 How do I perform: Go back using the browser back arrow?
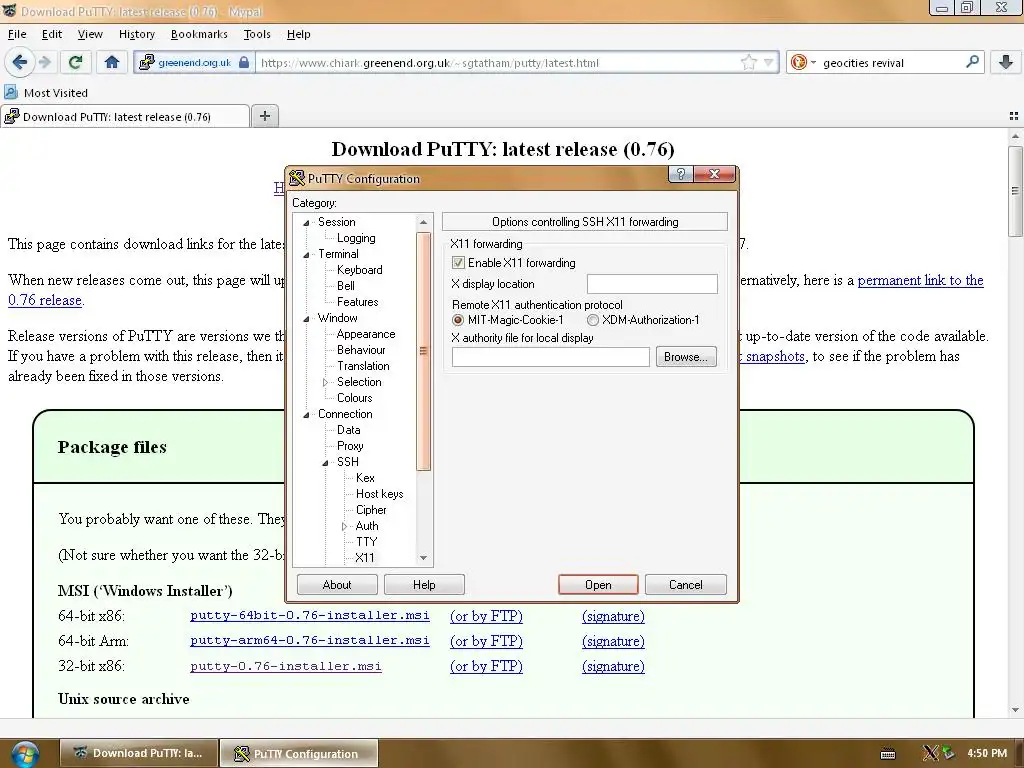20,62
